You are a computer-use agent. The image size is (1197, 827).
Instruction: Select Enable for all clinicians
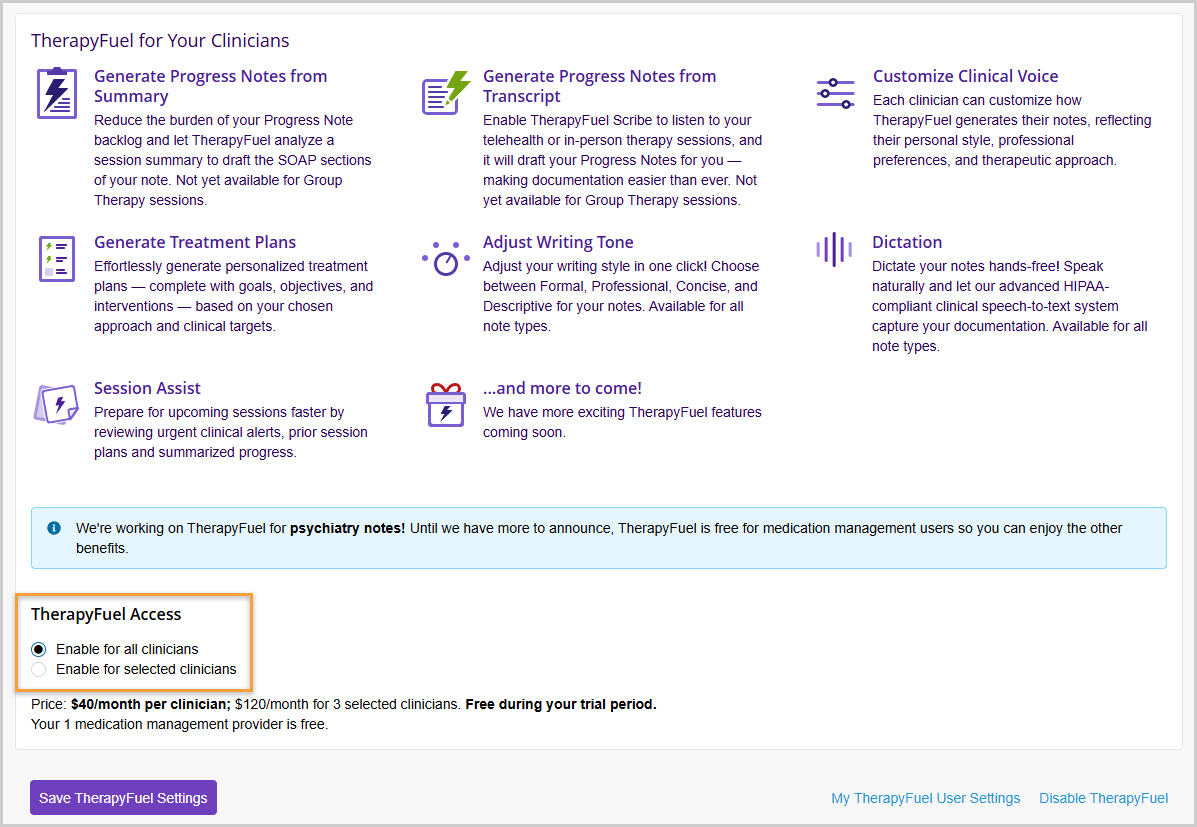coord(38,650)
